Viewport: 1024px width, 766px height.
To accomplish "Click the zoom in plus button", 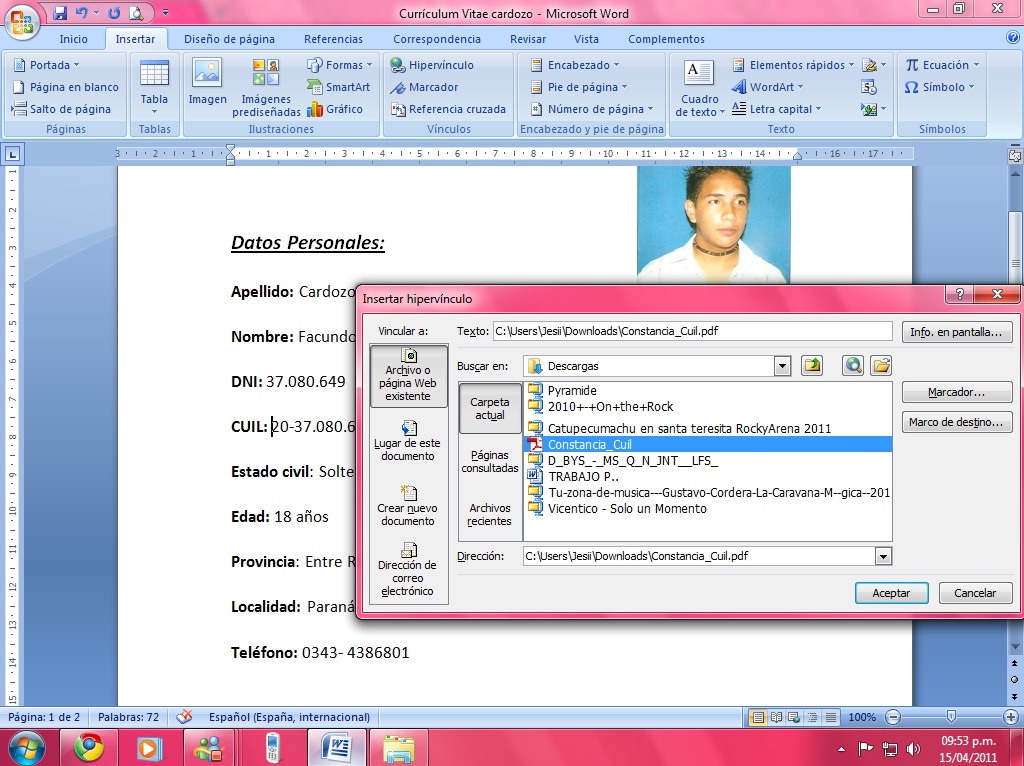I will [x=1011, y=717].
